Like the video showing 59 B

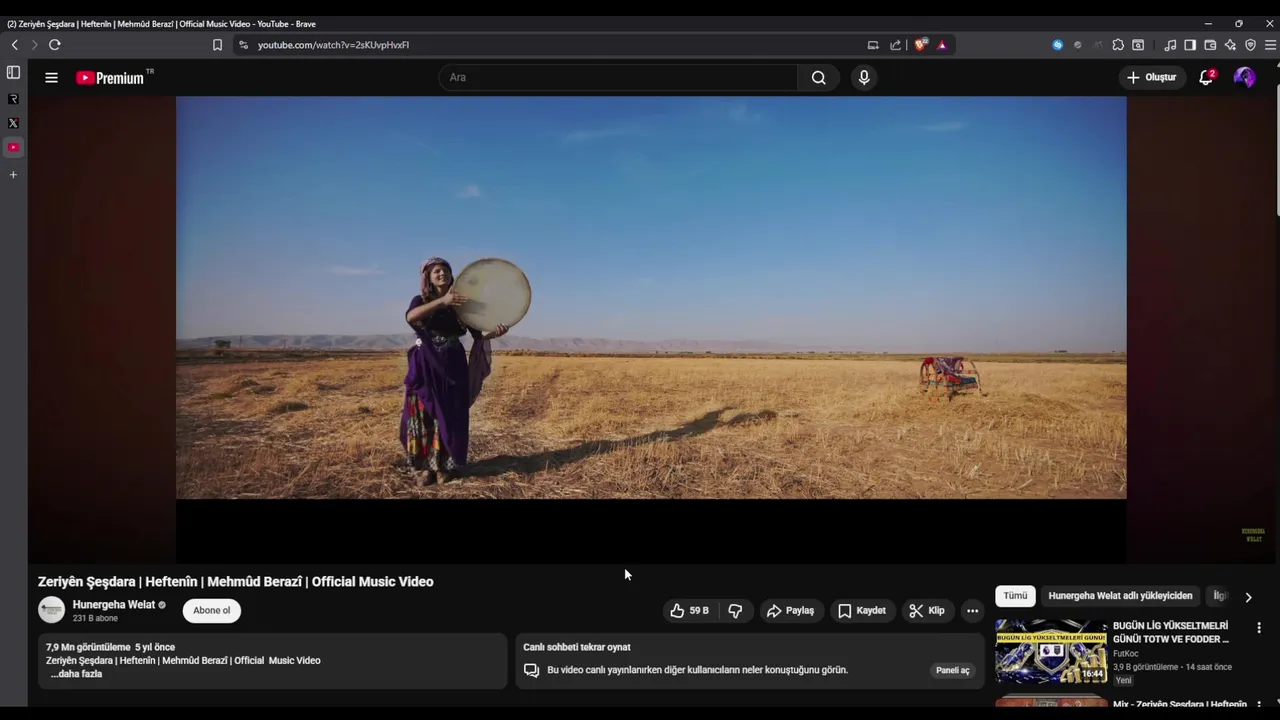(689, 610)
